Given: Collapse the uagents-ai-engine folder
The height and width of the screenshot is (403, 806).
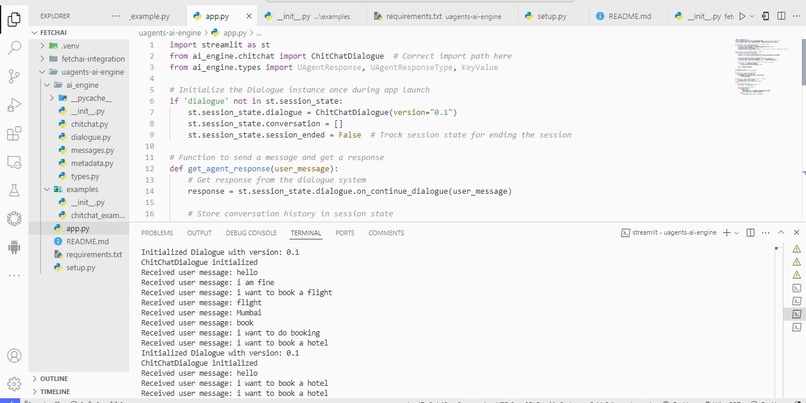Looking at the screenshot, I should pos(77,71).
